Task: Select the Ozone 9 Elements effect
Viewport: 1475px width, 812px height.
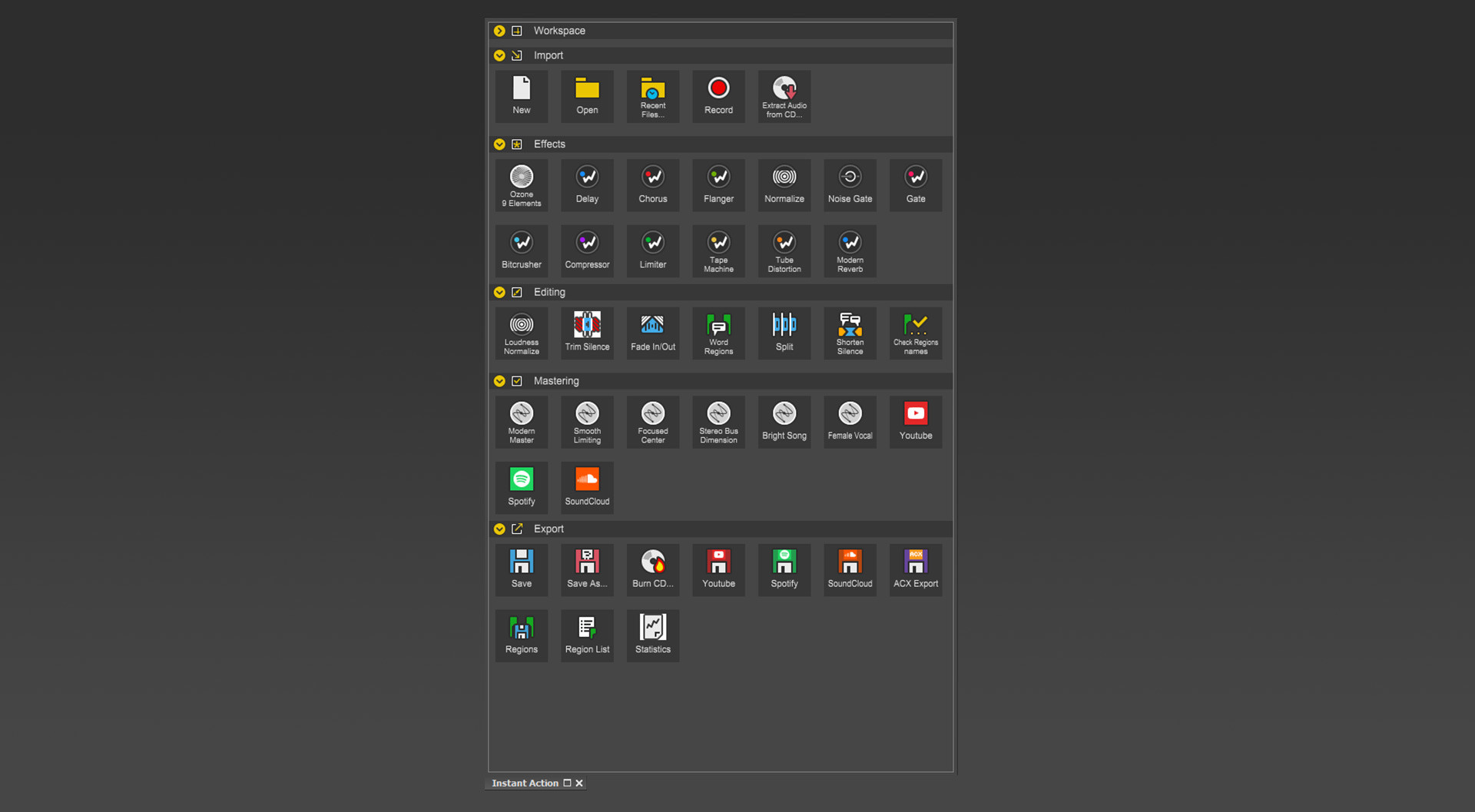Action: pos(521,184)
